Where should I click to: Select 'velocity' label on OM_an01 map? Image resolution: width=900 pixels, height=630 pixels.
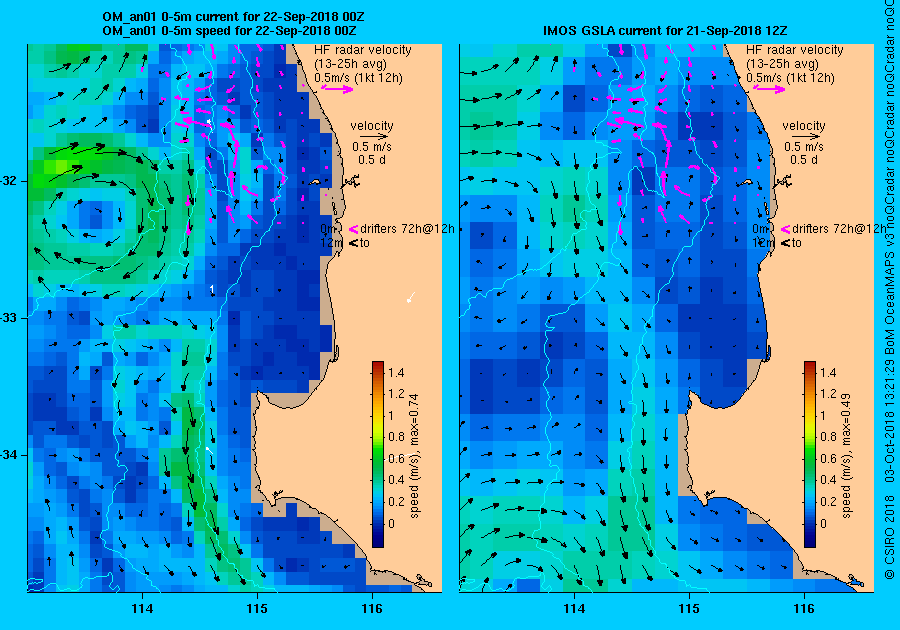click(x=372, y=126)
